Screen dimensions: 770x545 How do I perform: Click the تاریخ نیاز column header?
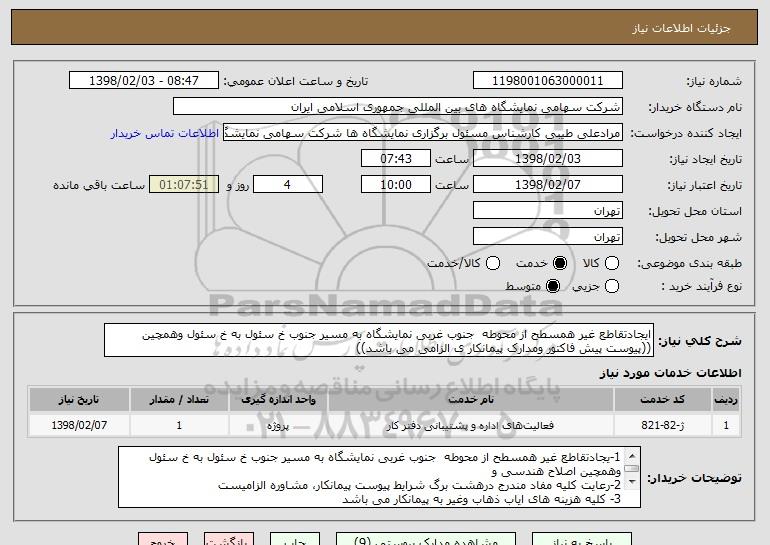79,400
